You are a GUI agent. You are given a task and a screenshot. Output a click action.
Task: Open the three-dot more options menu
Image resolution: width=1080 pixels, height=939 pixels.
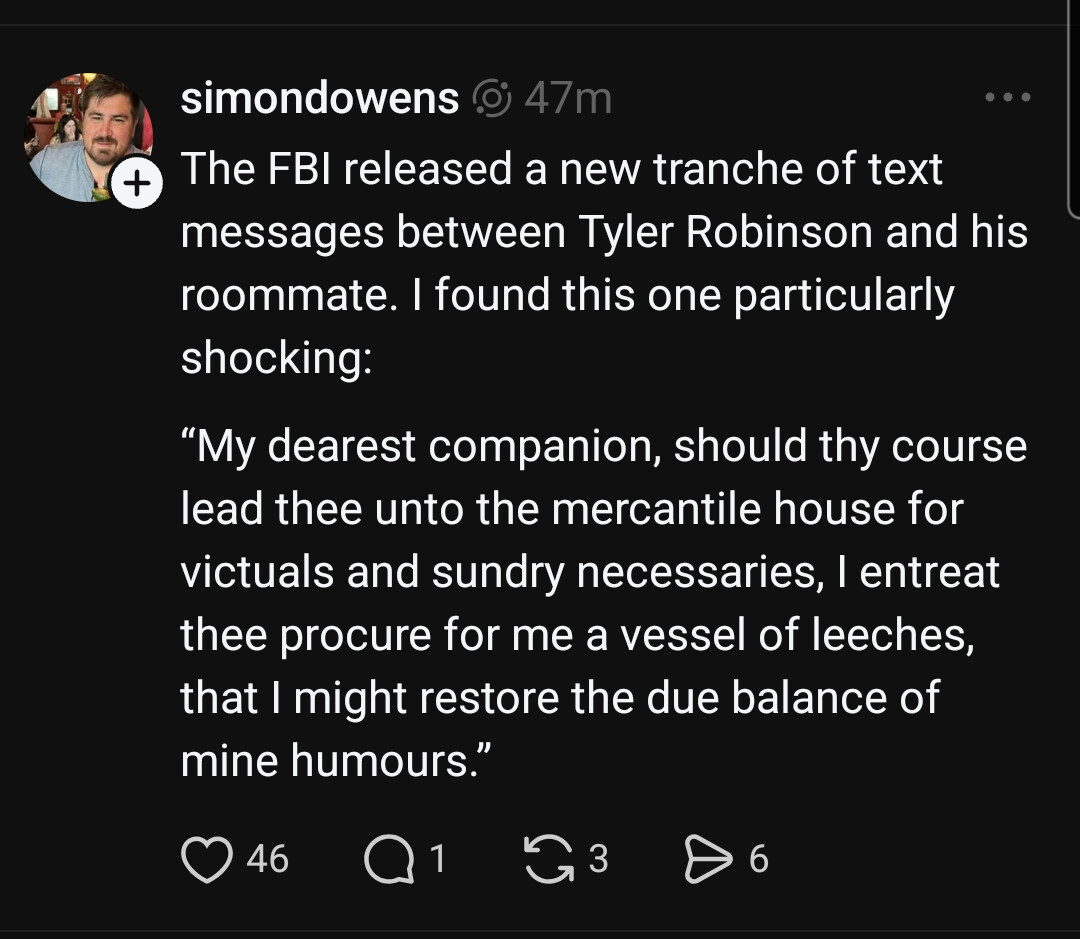point(1007,98)
